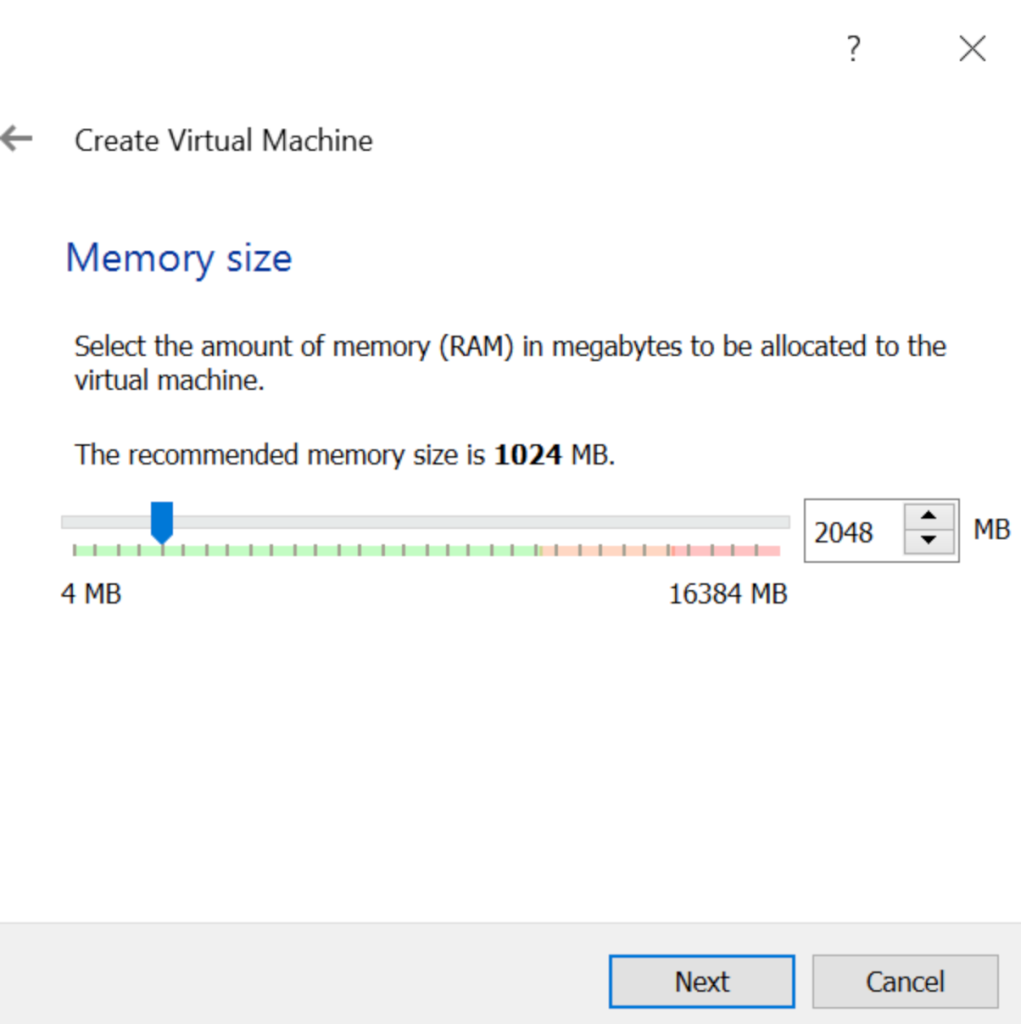The height and width of the screenshot is (1024, 1021).
Task: Click into the 2048 memory value field
Action: point(850,532)
